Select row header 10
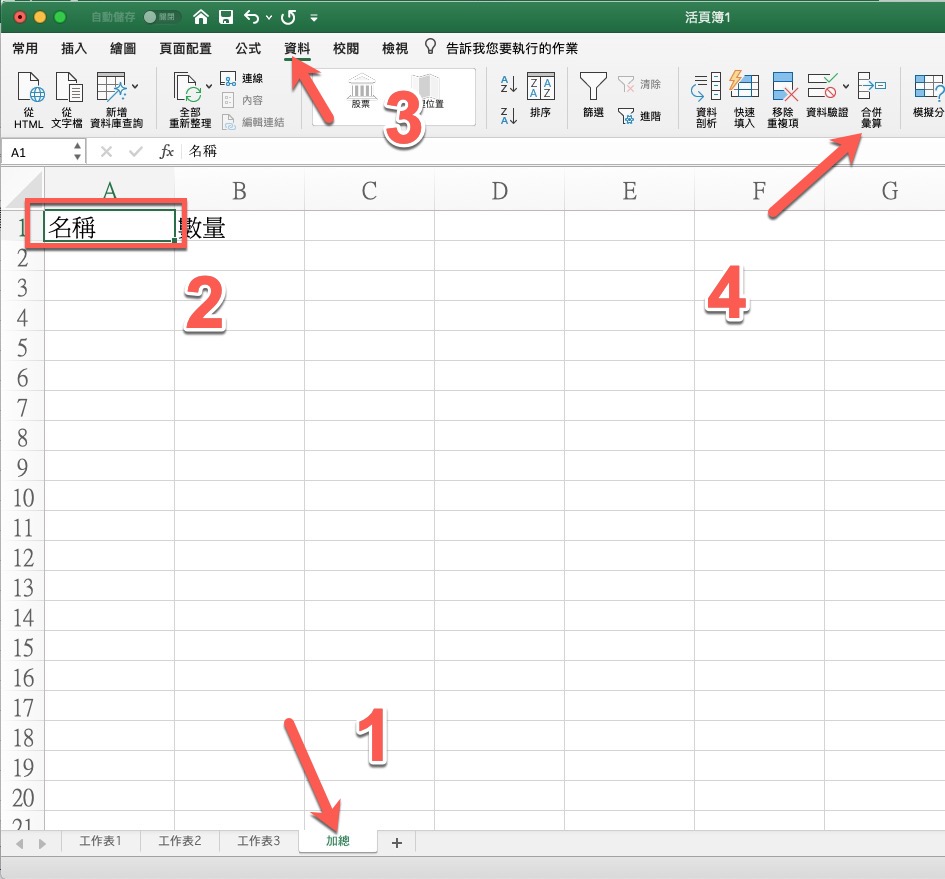 (23, 497)
